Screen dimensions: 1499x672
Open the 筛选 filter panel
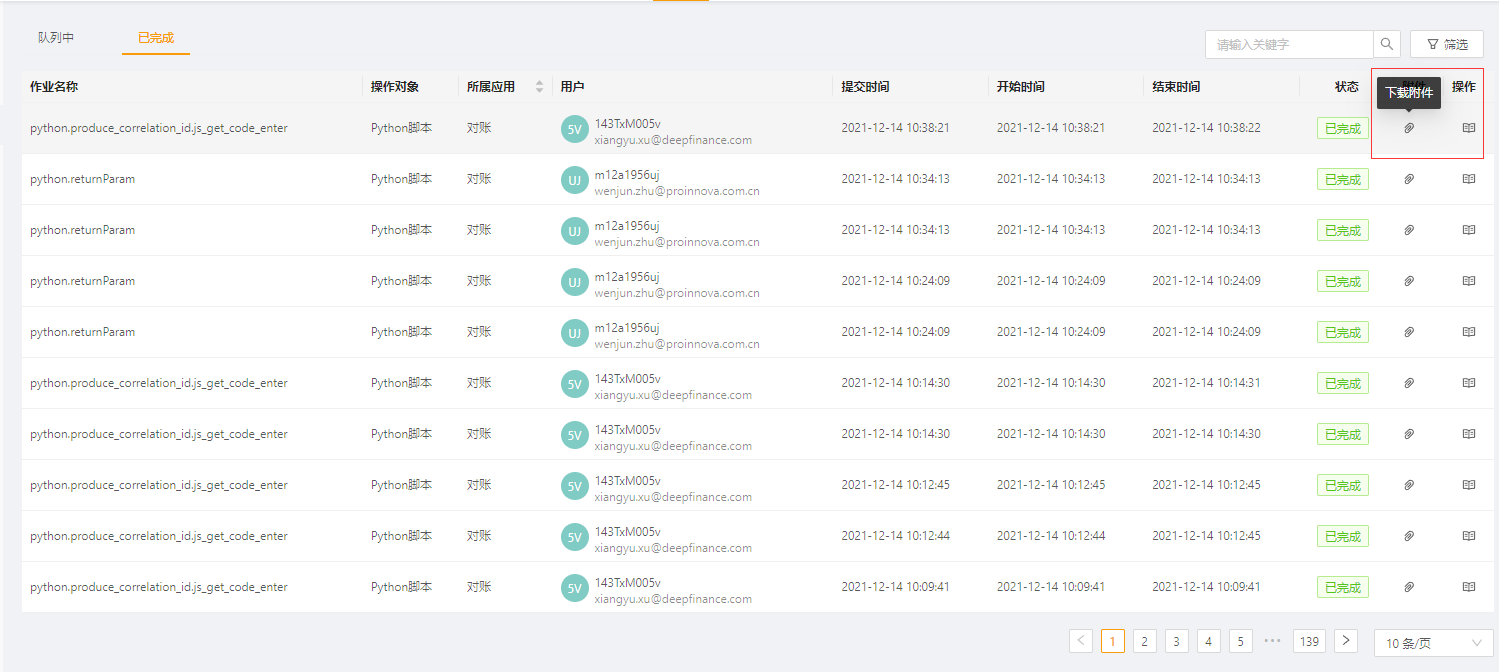[1446, 44]
